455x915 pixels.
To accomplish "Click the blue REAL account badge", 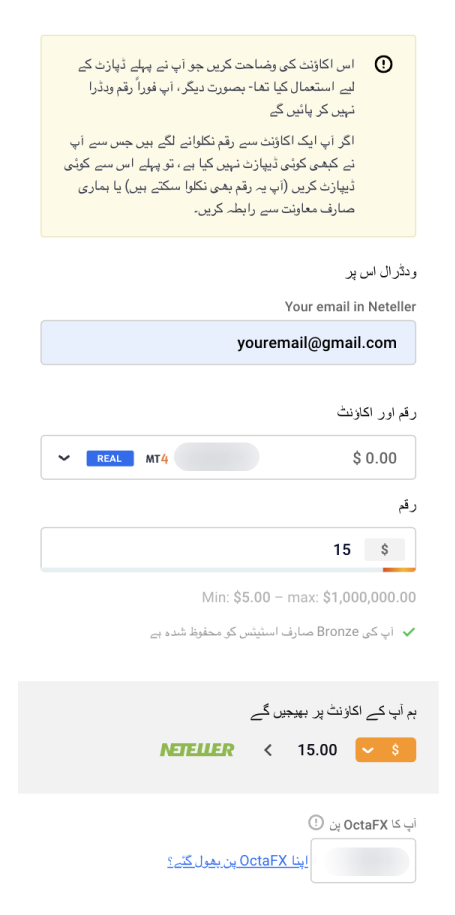I will click(110, 459).
